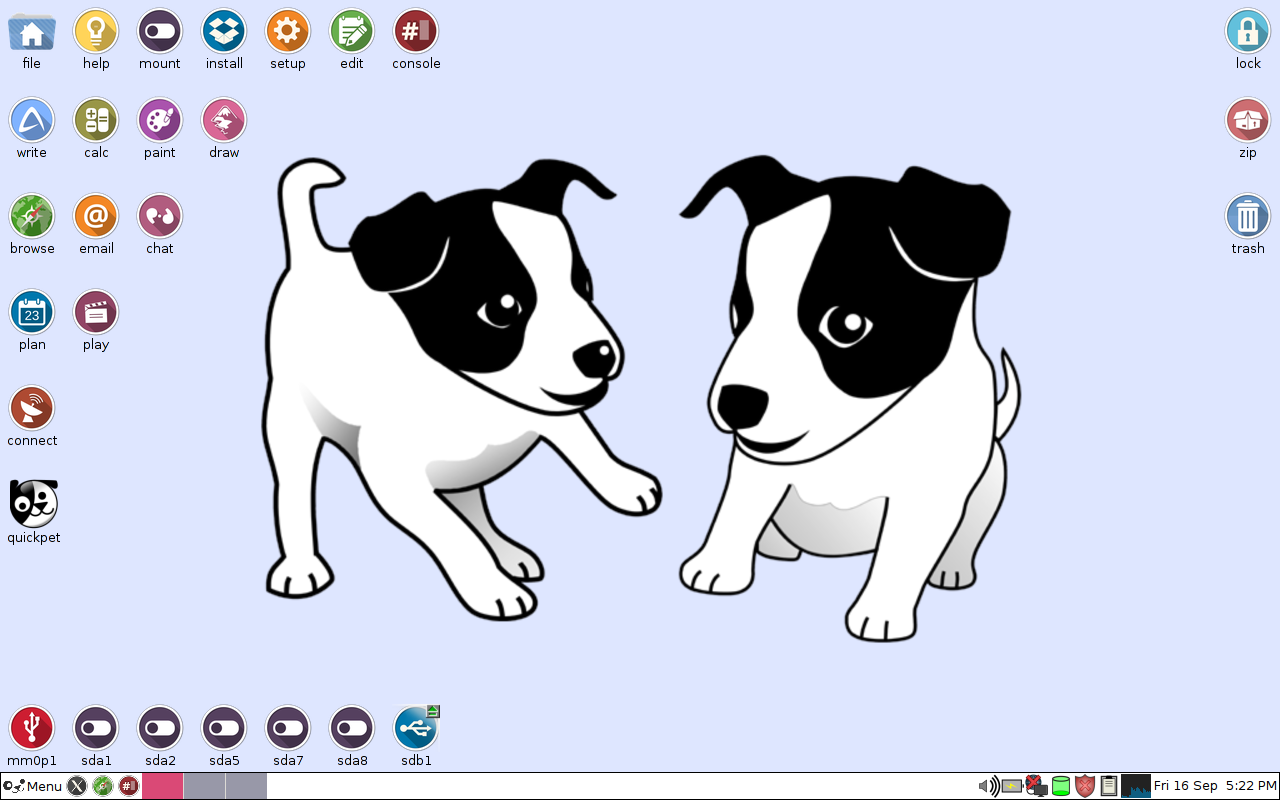Screen dimensions: 1280x800
Task: Launch the paint application
Action: [160, 121]
